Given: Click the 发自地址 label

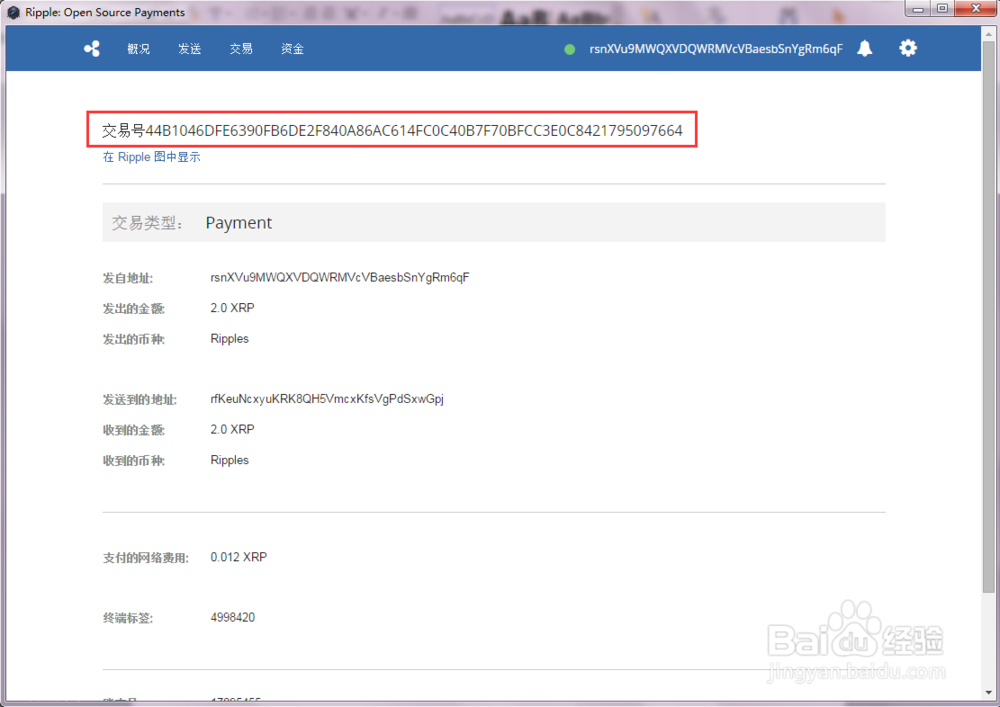Looking at the screenshot, I should [128, 278].
